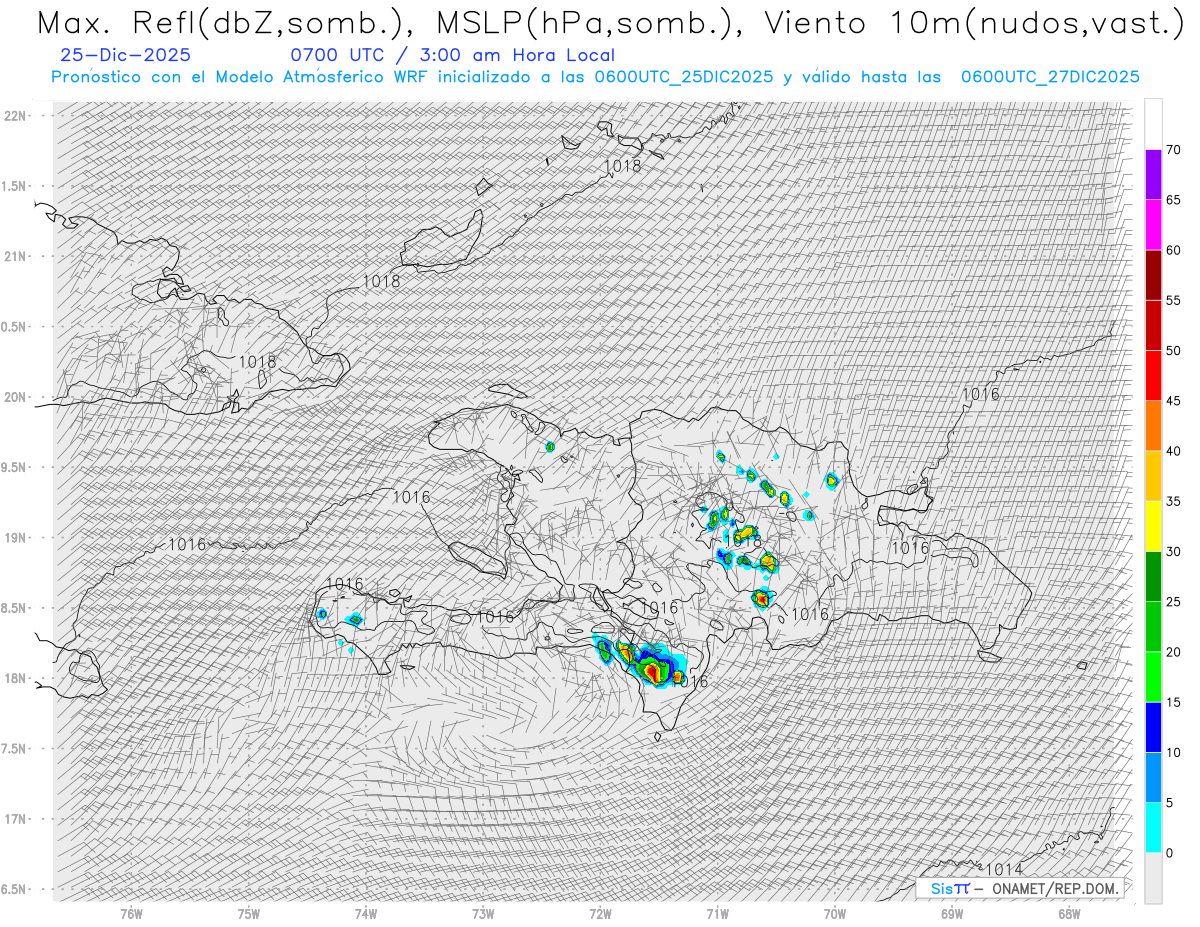
Task: Click the purple 65–70 dBZ colorbar segment
Action: click(x=1154, y=175)
